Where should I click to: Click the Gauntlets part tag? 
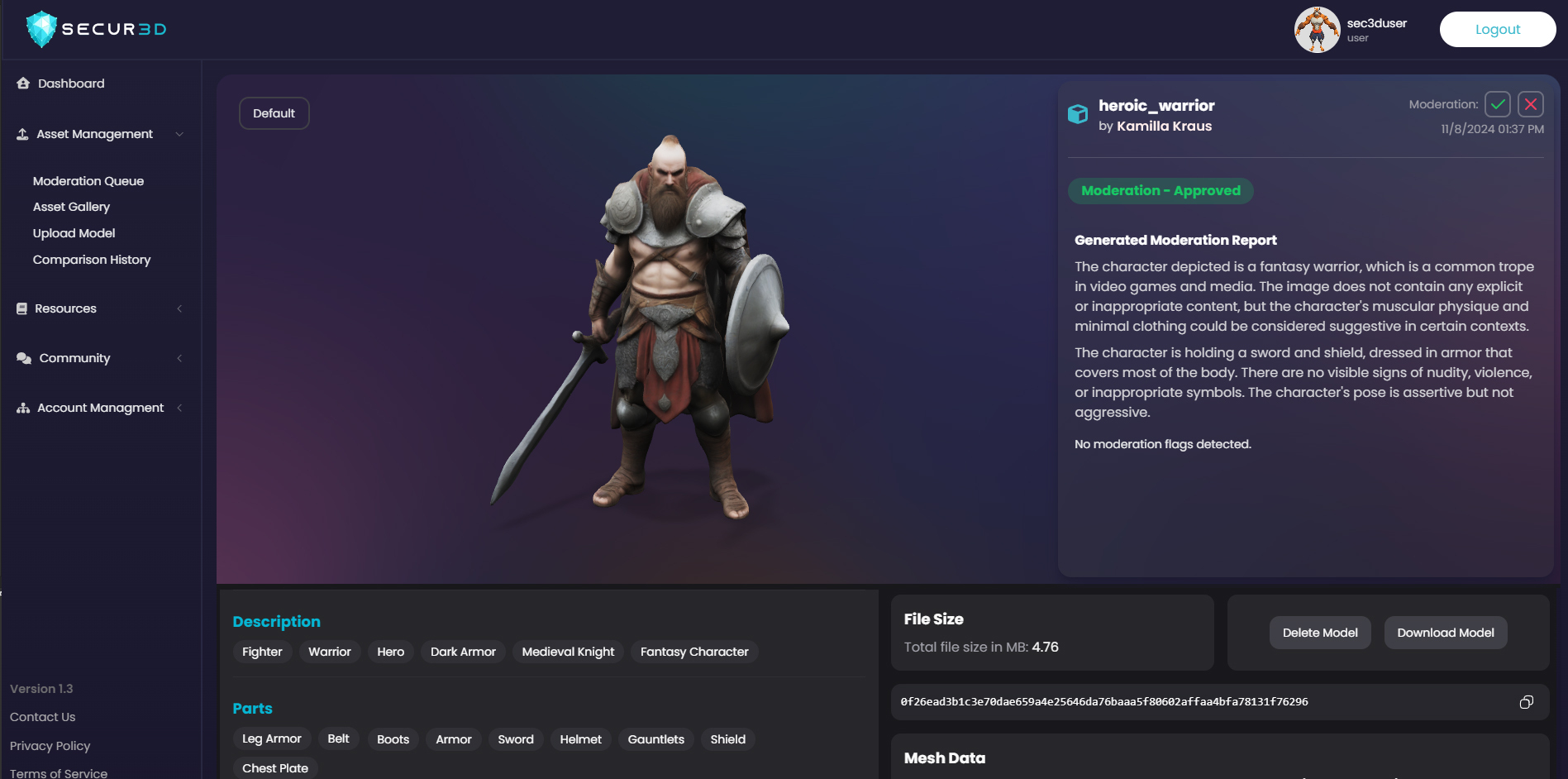click(656, 739)
